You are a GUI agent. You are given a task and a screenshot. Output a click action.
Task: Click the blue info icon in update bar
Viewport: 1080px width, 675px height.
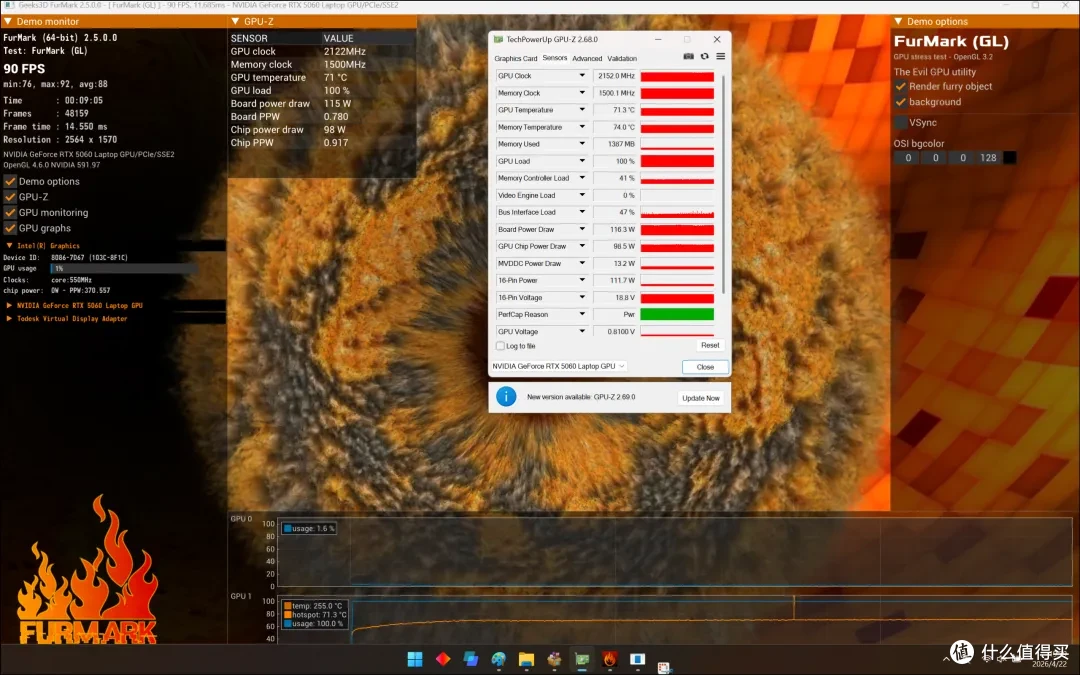pyautogui.click(x=506, y=397)
